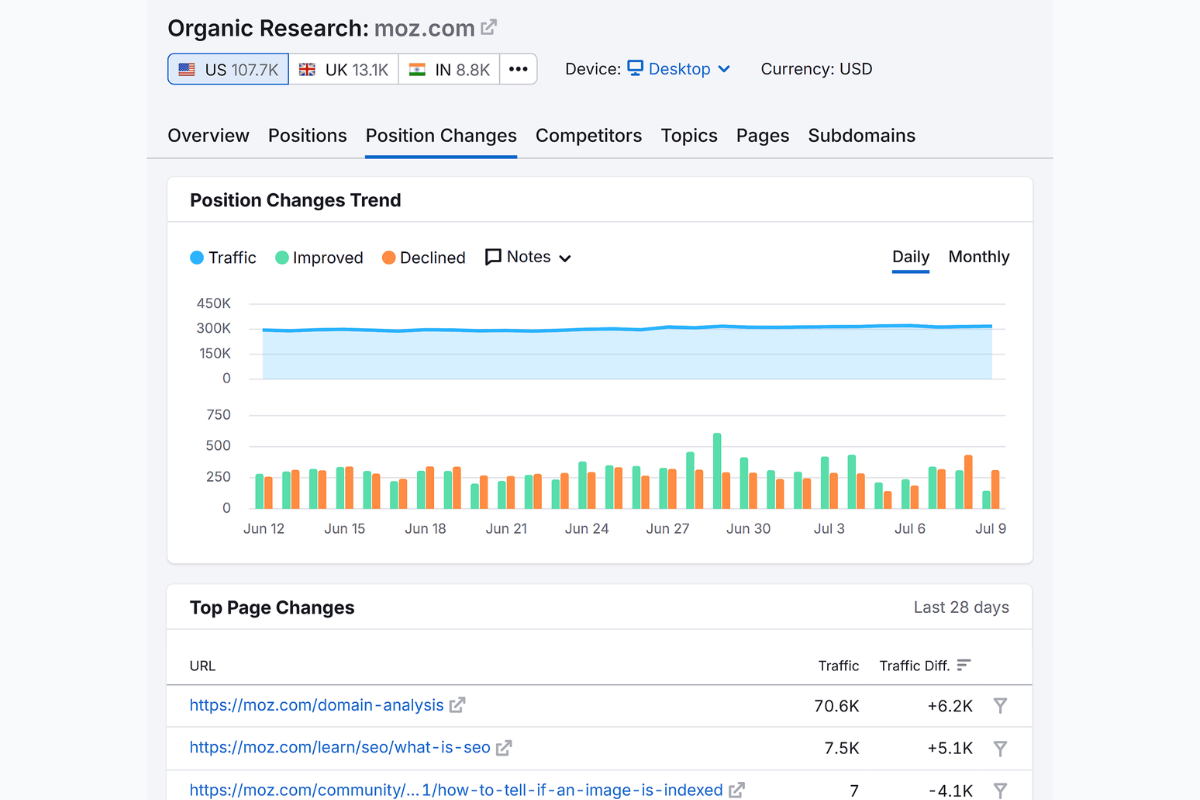The height and width of the screenshot is (800, 1200).
Task: Click the funnel filter icon for domain-analysis row
Action: point(1000,705)
